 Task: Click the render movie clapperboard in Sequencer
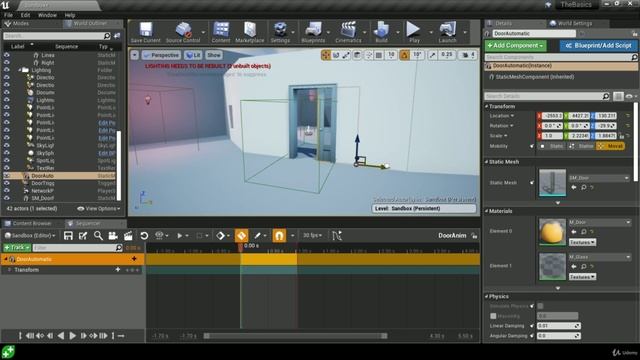128,236
